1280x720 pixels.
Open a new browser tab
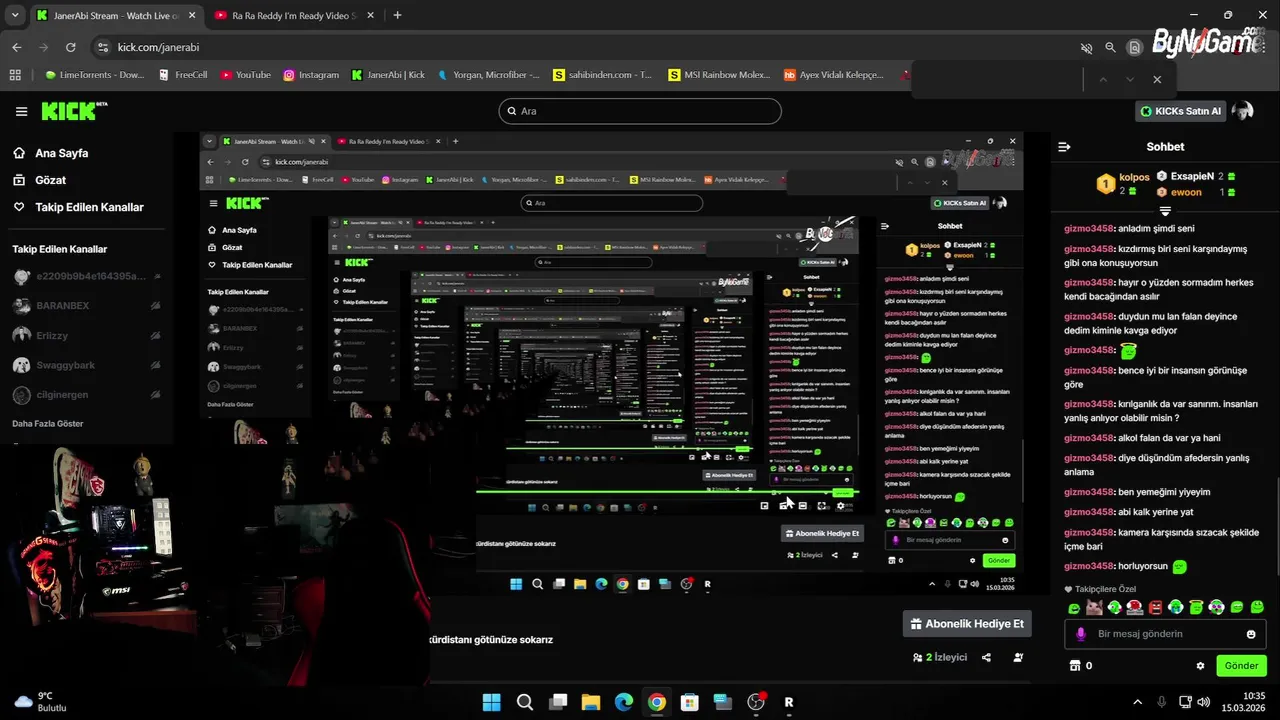tap(397, 15)
